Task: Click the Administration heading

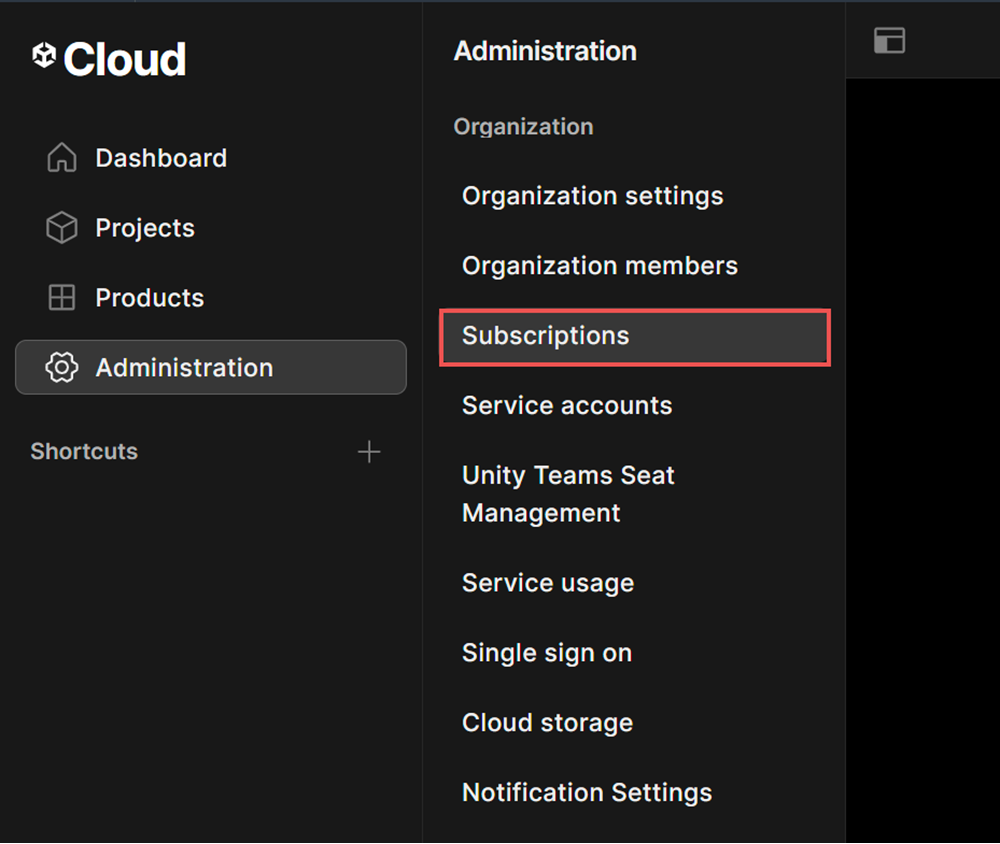Action: [545, 51]
